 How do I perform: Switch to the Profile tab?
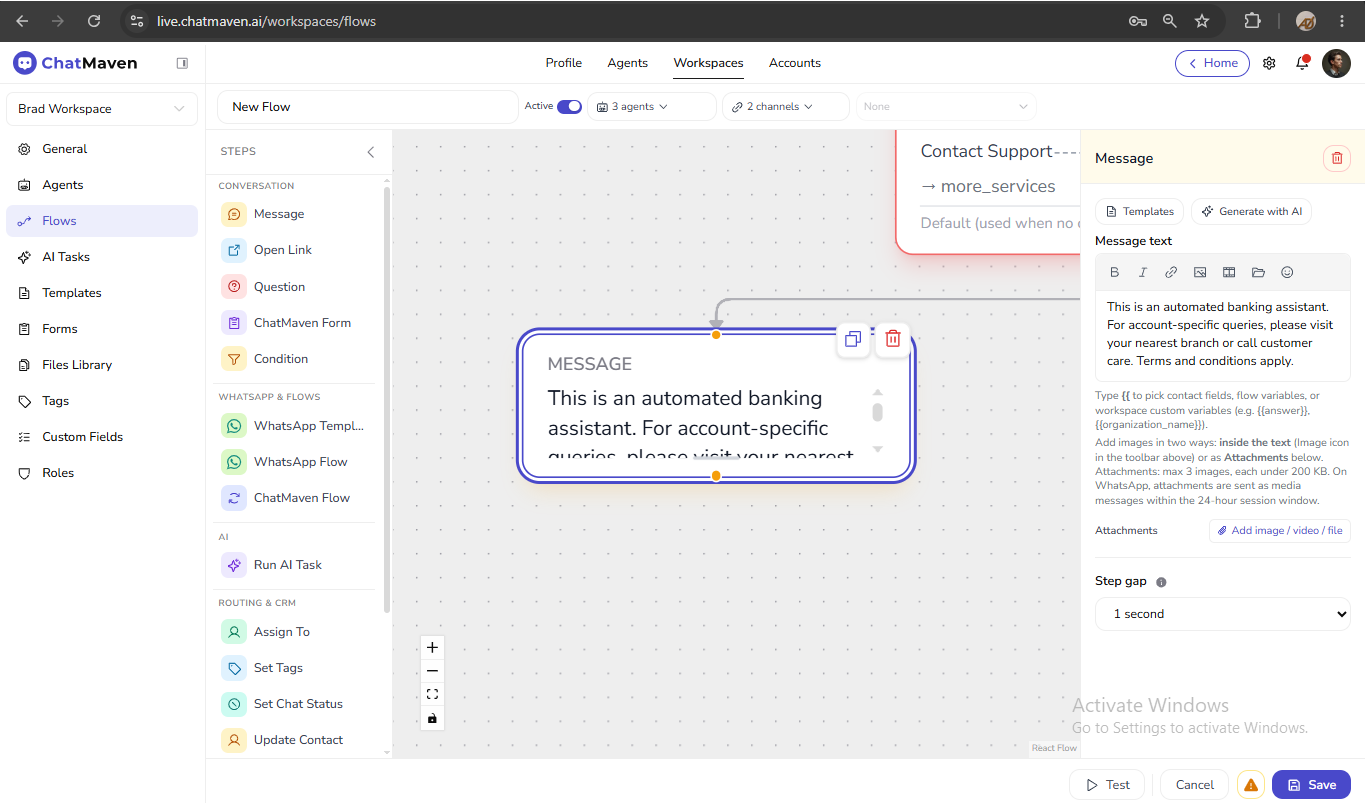(x=564, y=63)
